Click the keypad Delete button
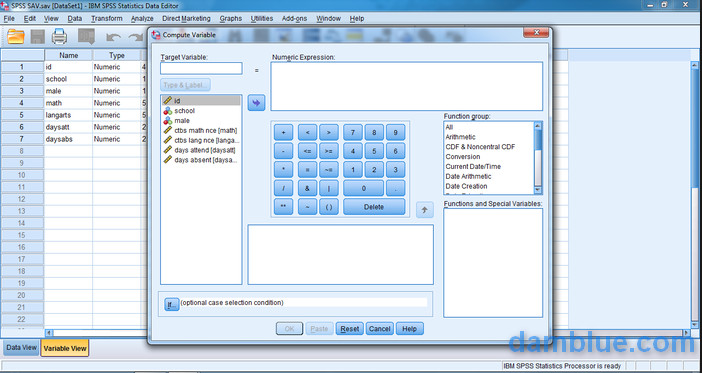Viewport: 702px width, 373px height. [374, 207]
